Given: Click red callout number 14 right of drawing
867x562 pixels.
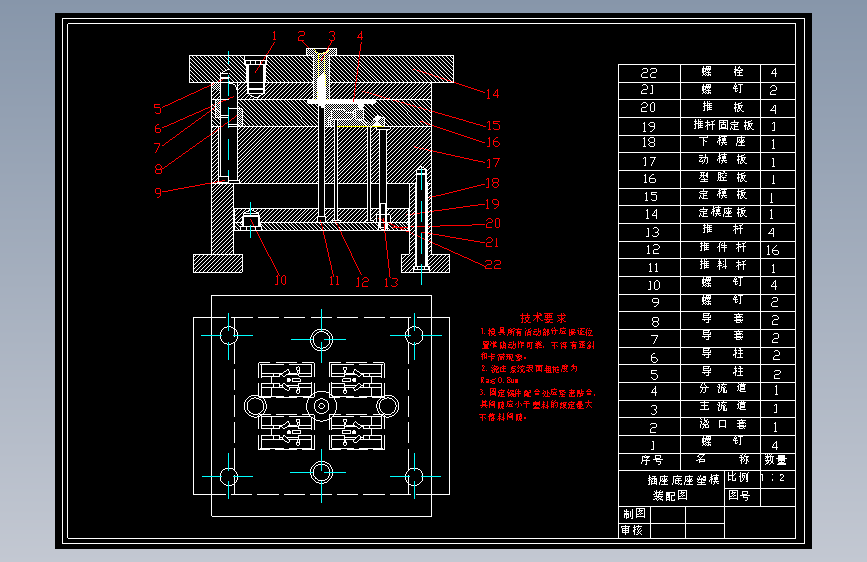Looking at the screenshot, I should click(x=493, y=94).
